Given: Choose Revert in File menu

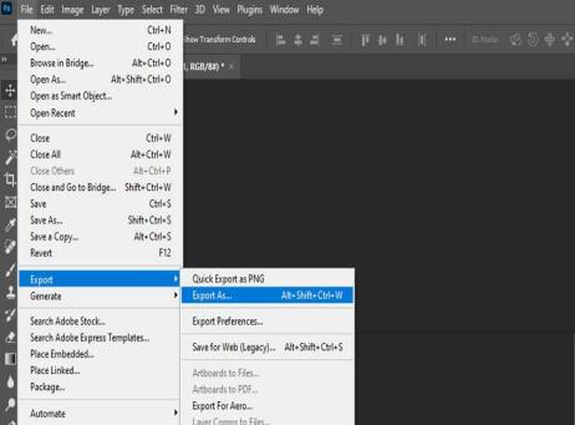Looking at the screenshot, I should coord(100,253).
